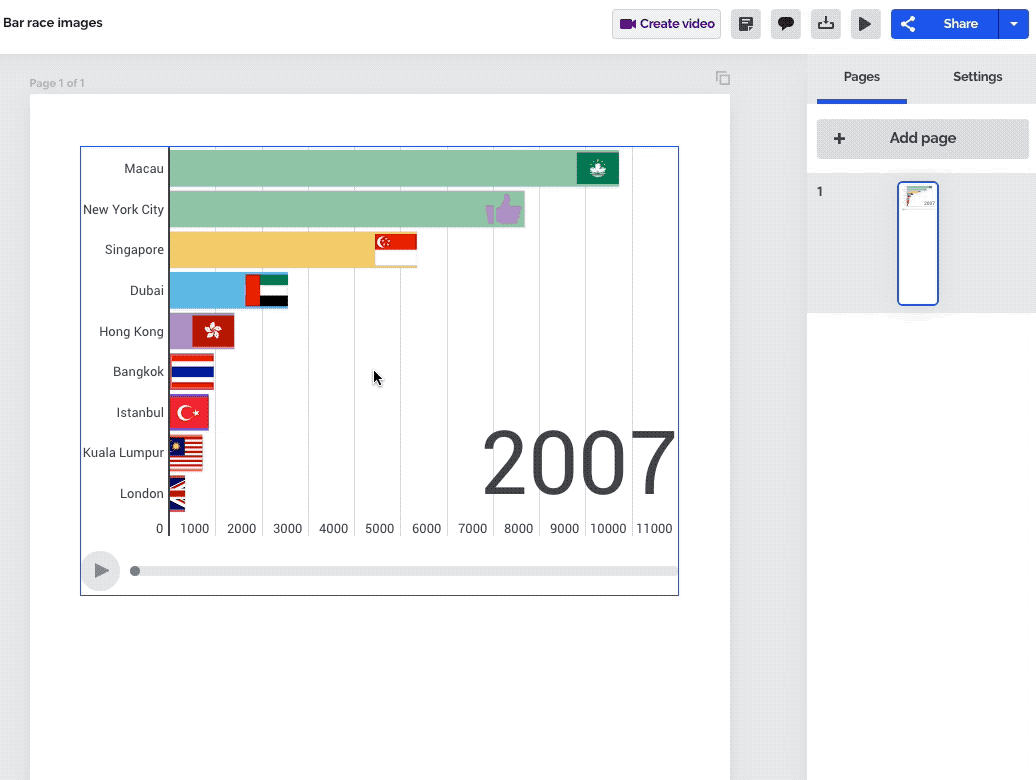Click the Add page button
Screen dimensions: 1036x780
tap(922, 139)
